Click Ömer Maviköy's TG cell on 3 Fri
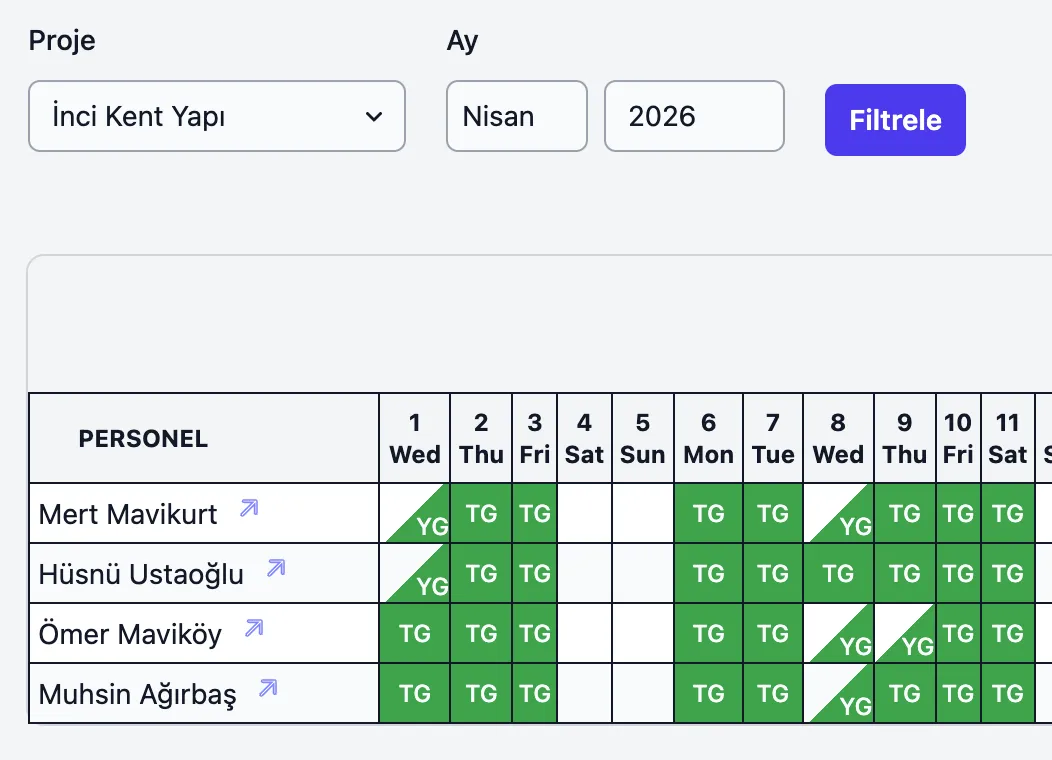The width and height of the screenshot is (1052, 760). [535, 633]
